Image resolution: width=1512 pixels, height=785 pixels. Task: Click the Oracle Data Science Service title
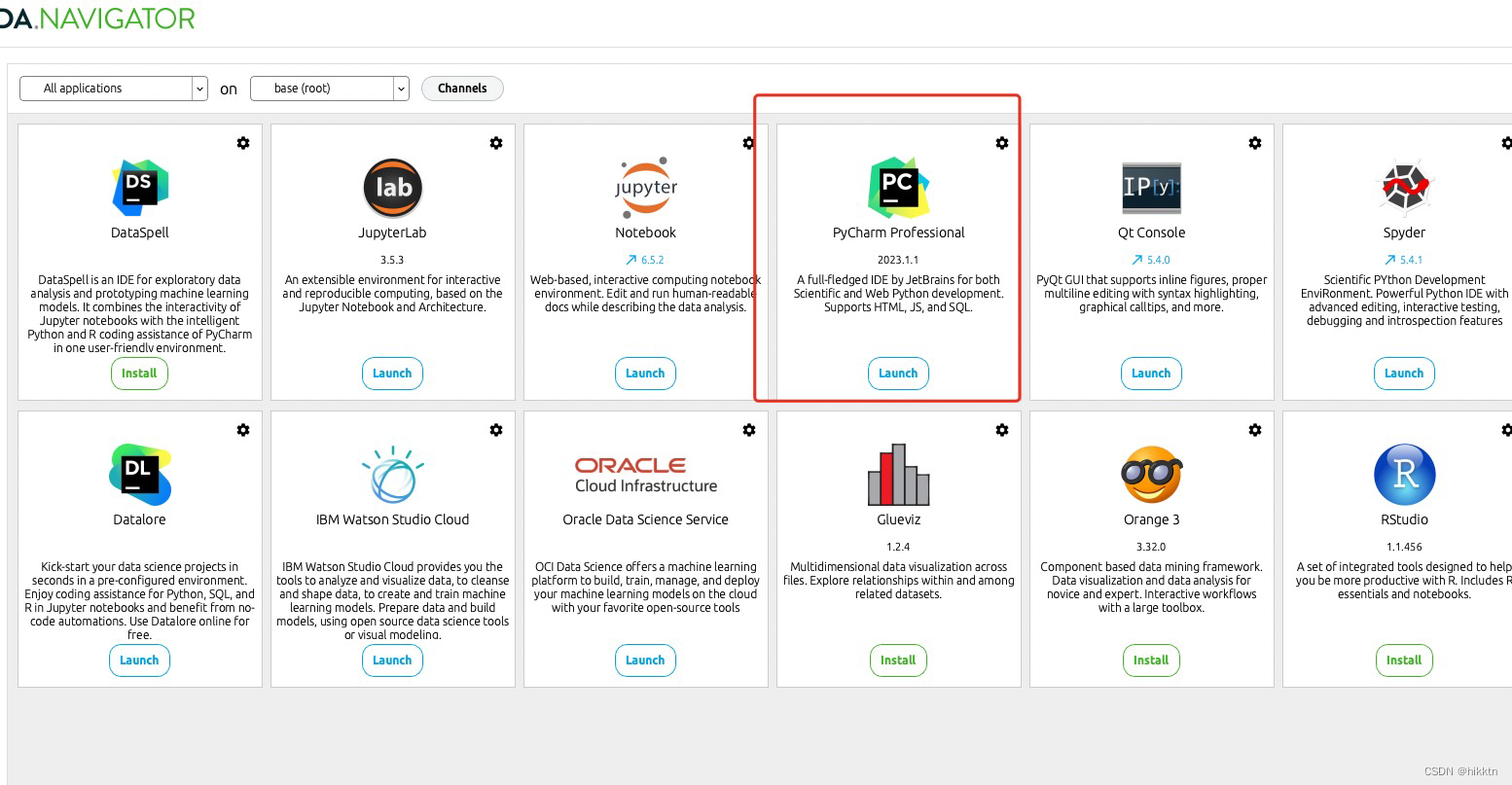pyautogui.click(x=646, y=519)
